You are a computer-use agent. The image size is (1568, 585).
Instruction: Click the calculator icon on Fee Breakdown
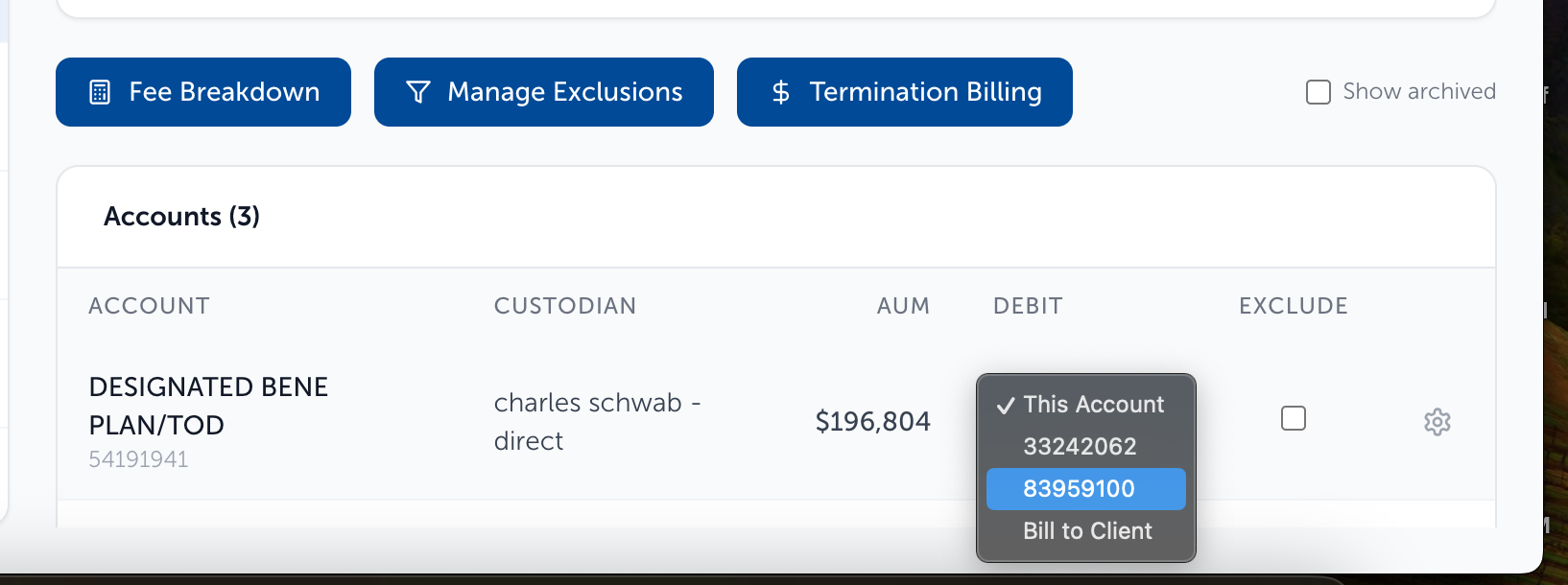[x=100, y=92]
